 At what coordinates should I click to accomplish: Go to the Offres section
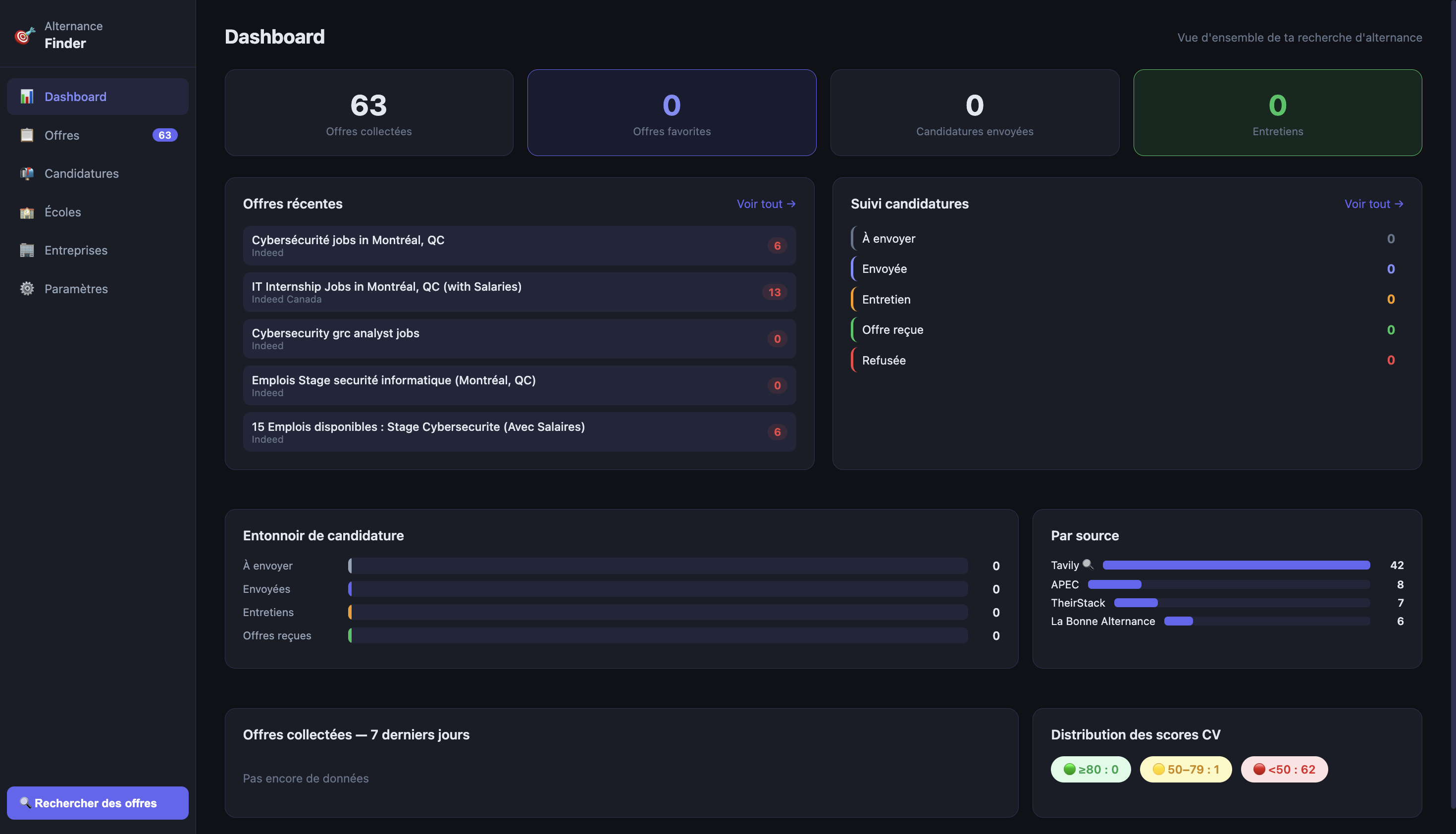pos(98,135)
